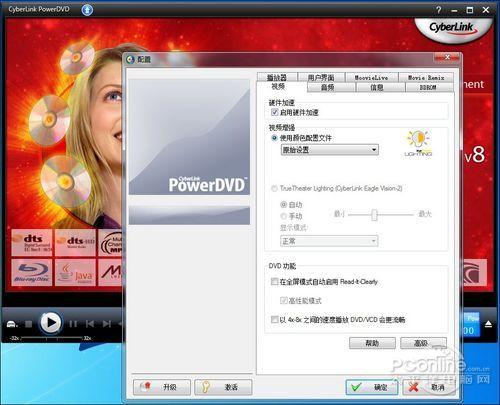Click the blue update icon in PowerDVD title bar
500x405 pixels.
pyautogui.click(x=87, y=10)
